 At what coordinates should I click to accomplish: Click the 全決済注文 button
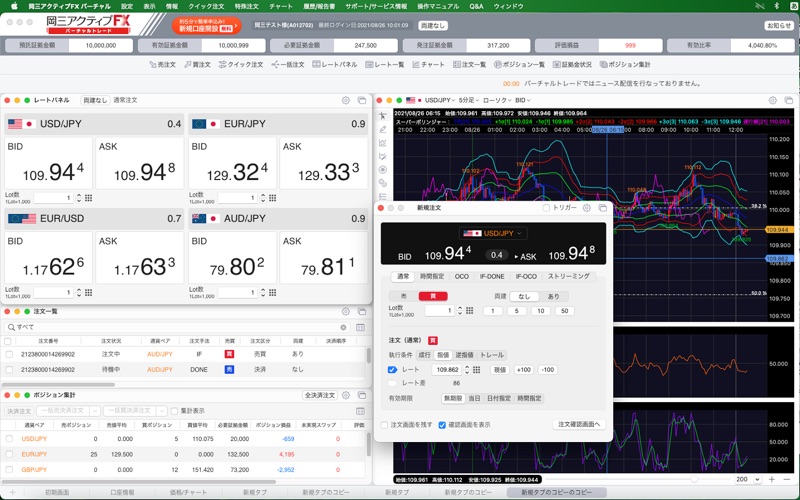coord(320,396)
